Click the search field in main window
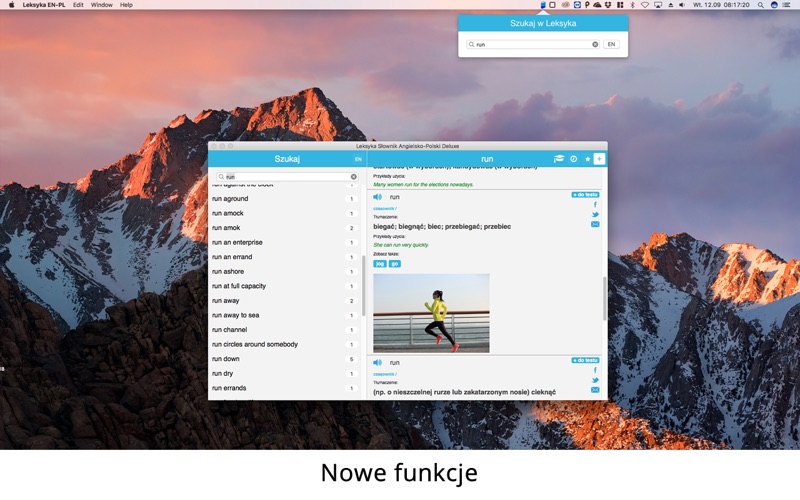800x500 pixels. point(287,177)
